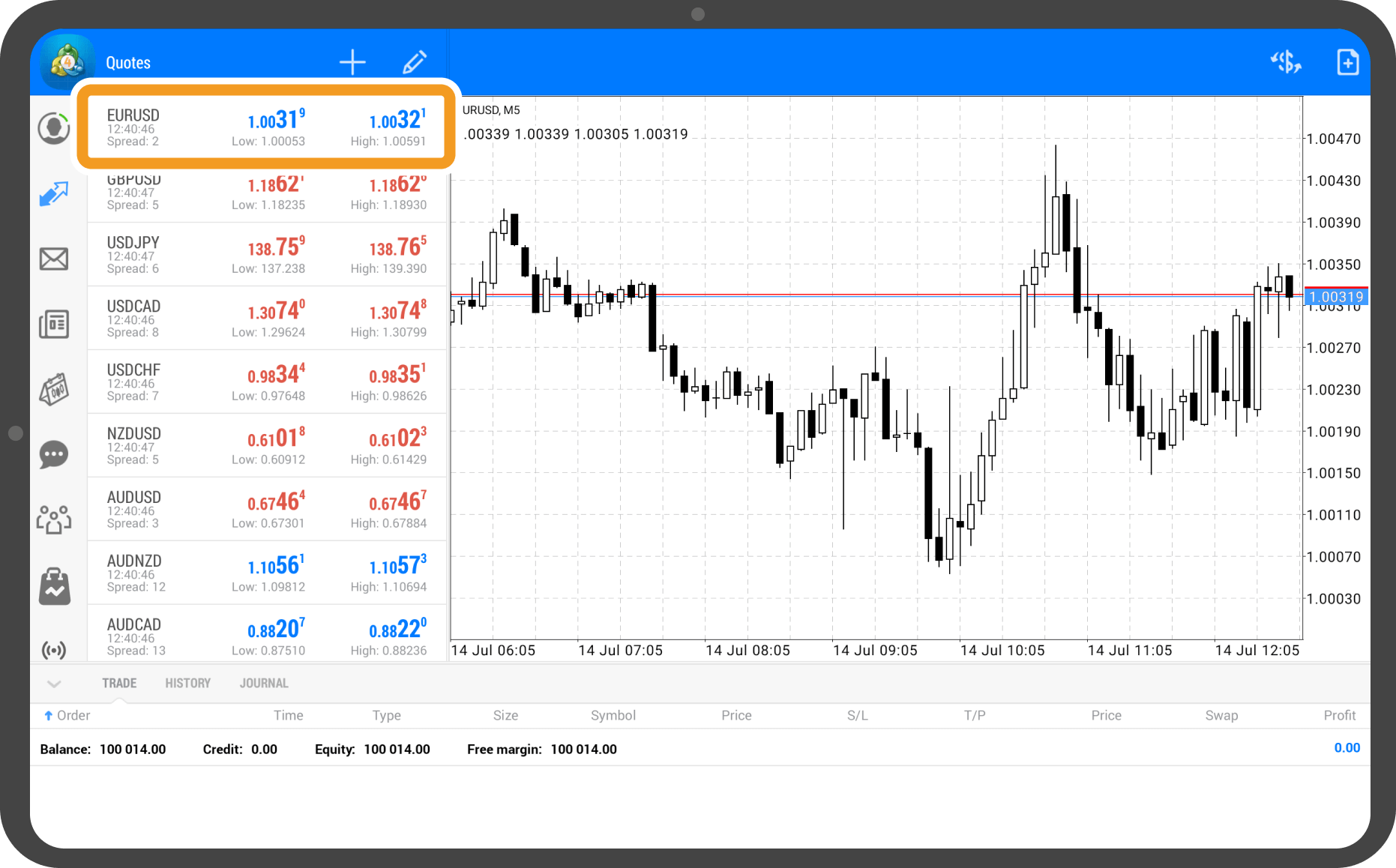1396x868 pixels.
Task: Open the economic calendar icon
Action: pyautogui.click(x=54, y=389)
